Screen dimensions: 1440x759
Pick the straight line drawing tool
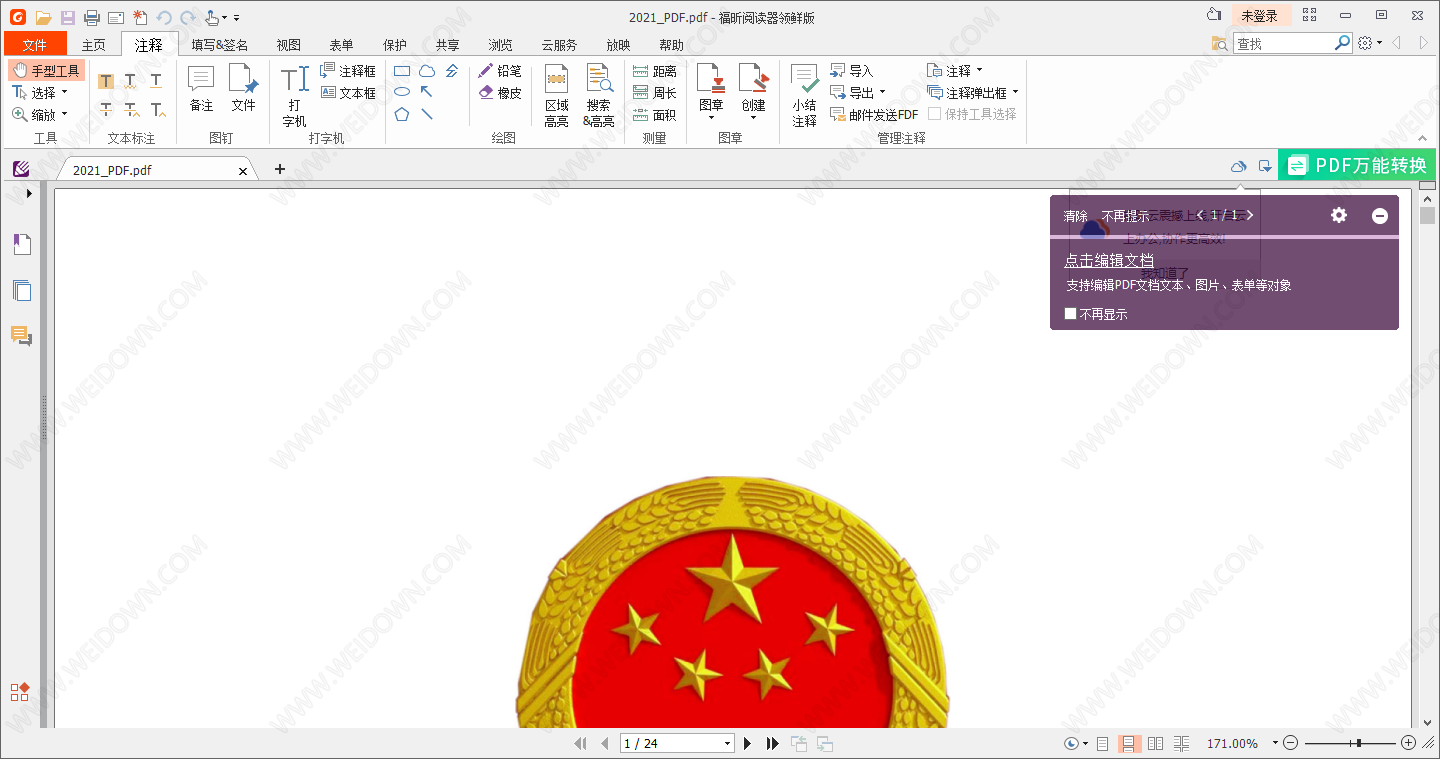pyautogui.click(x=427, y=114)
